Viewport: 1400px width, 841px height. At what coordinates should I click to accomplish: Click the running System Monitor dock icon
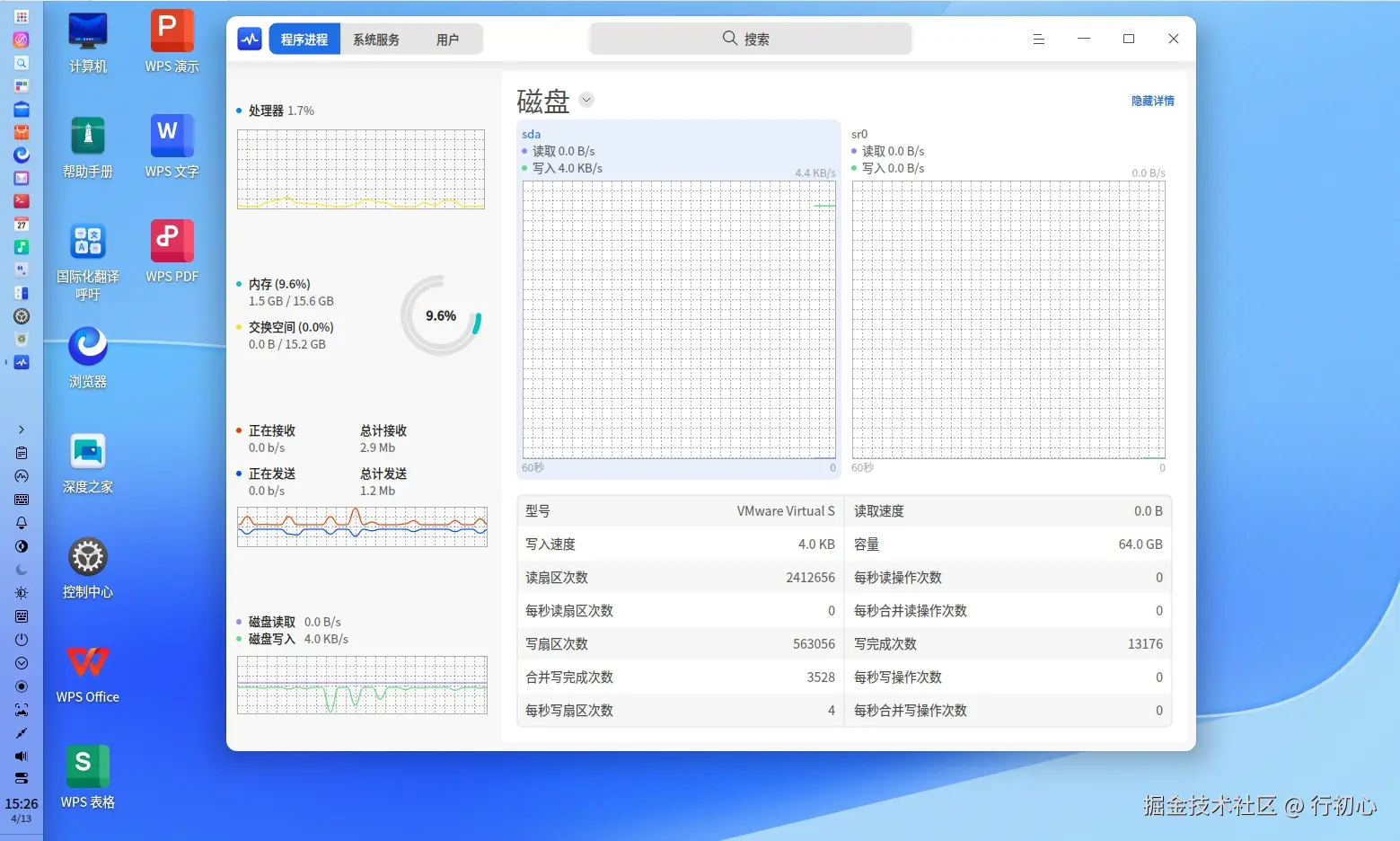(x=22, y=362)
